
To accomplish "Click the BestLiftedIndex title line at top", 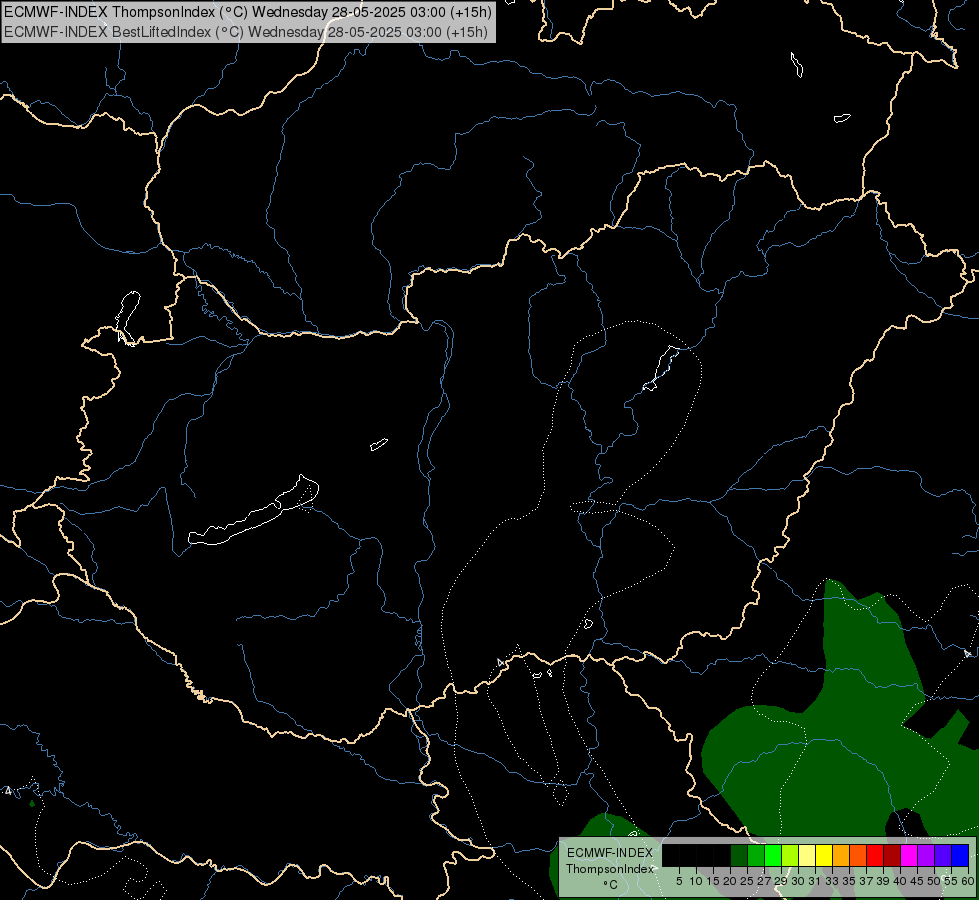I will pyautogui.click(x=245, y=32).
